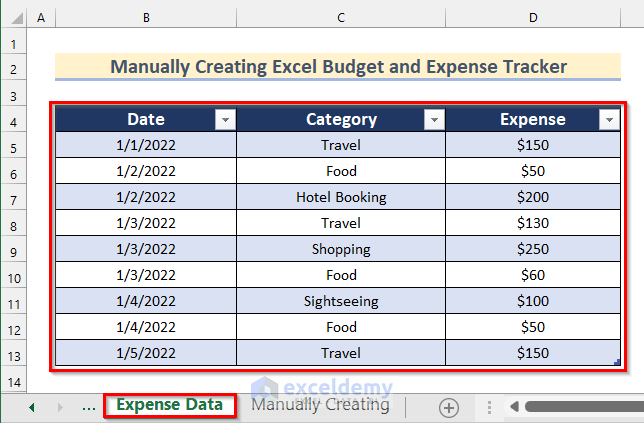This screenshot has height=423, width=644.
Task: Expand the Category filter dropdown
Action: click(434, 120)
